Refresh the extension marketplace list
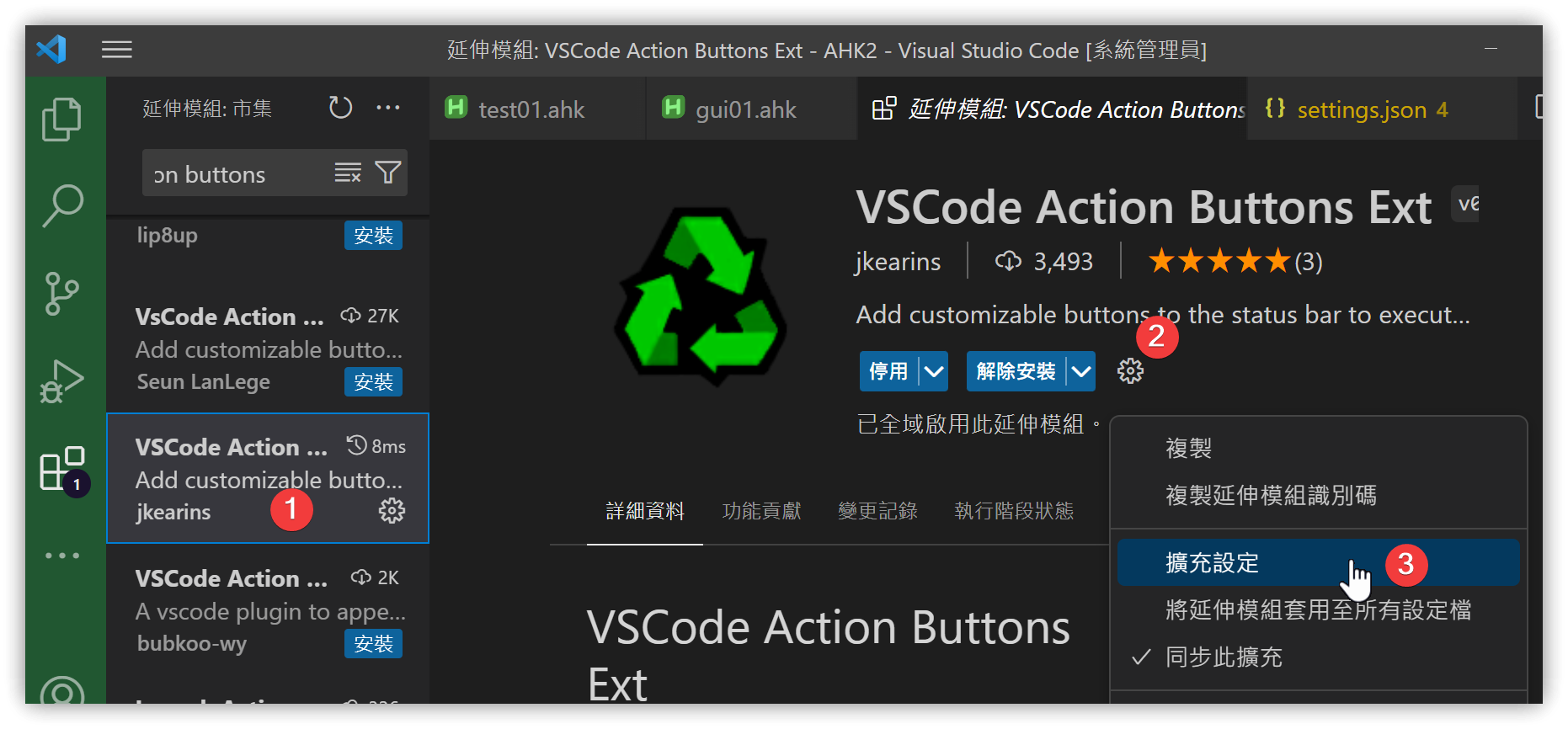This screenshot has height=729, width=1568. pyautogui.click(x=340, y=108)
